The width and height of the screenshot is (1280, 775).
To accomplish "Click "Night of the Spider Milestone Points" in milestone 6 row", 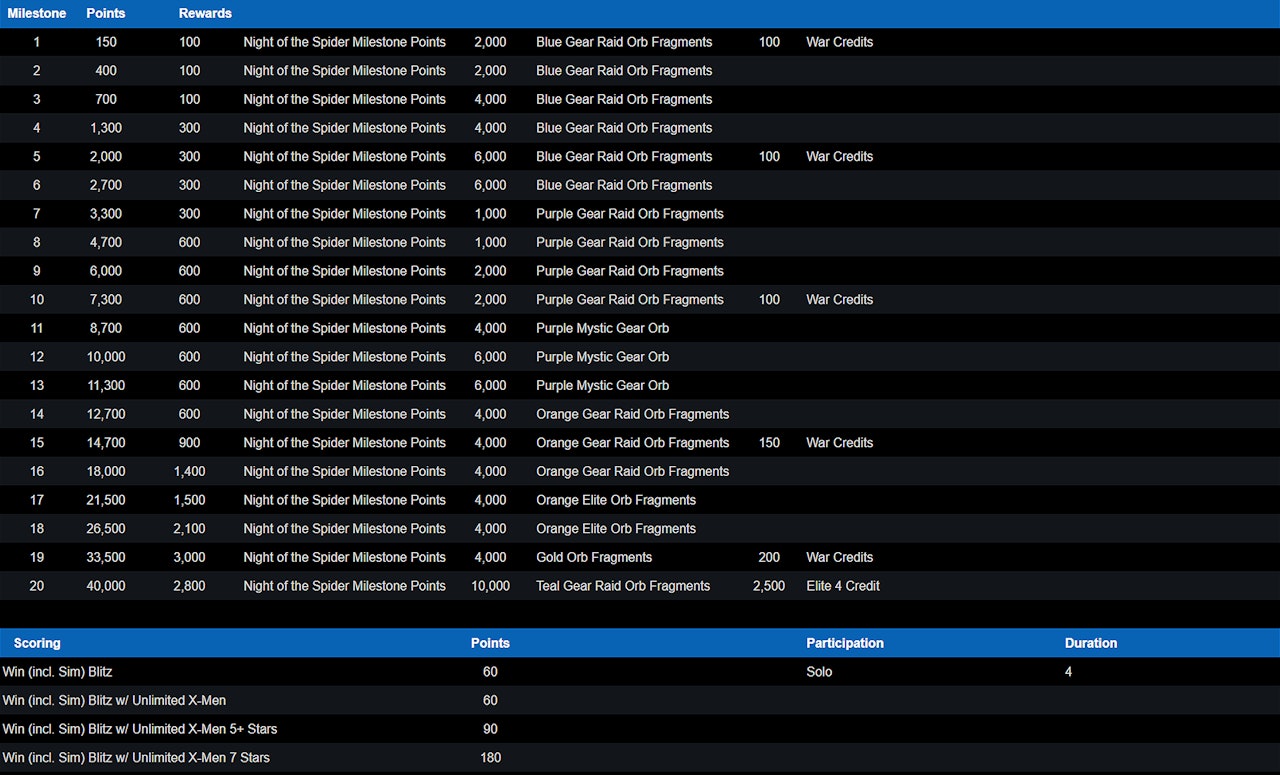I will [x=344, y=185].
